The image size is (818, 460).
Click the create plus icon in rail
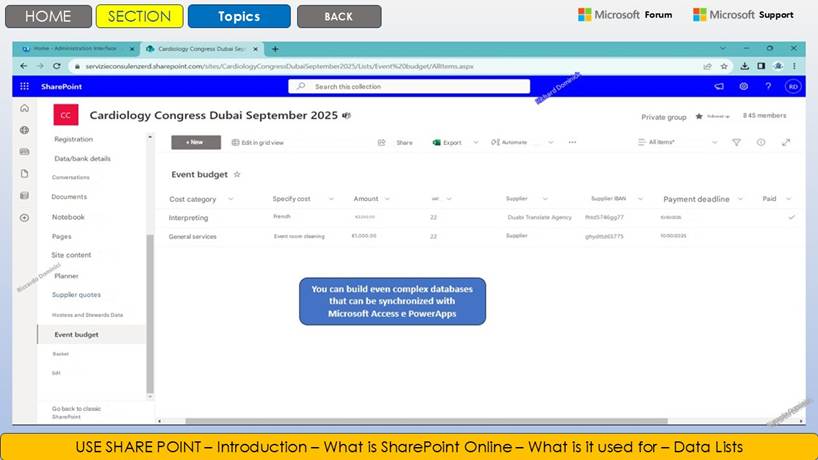pyautogui.click(x=25, y=217)
